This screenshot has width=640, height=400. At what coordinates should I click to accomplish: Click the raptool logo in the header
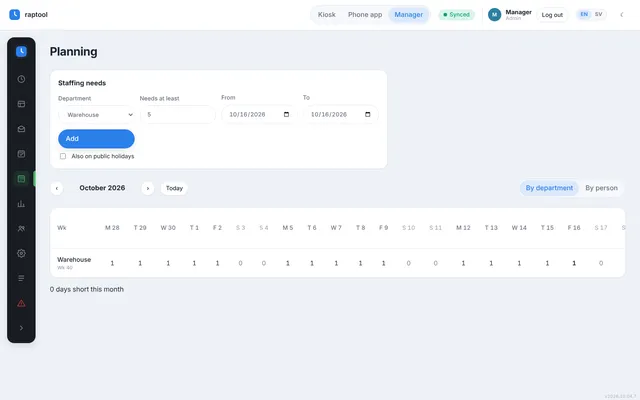[28, 15]
